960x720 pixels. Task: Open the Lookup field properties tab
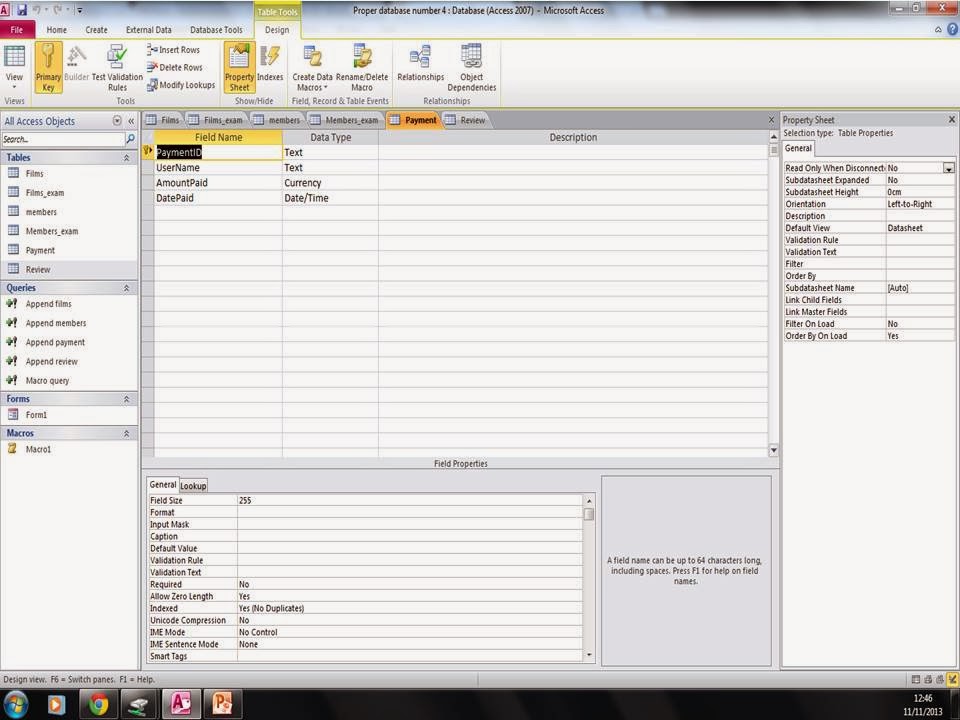tap(193, 486)
